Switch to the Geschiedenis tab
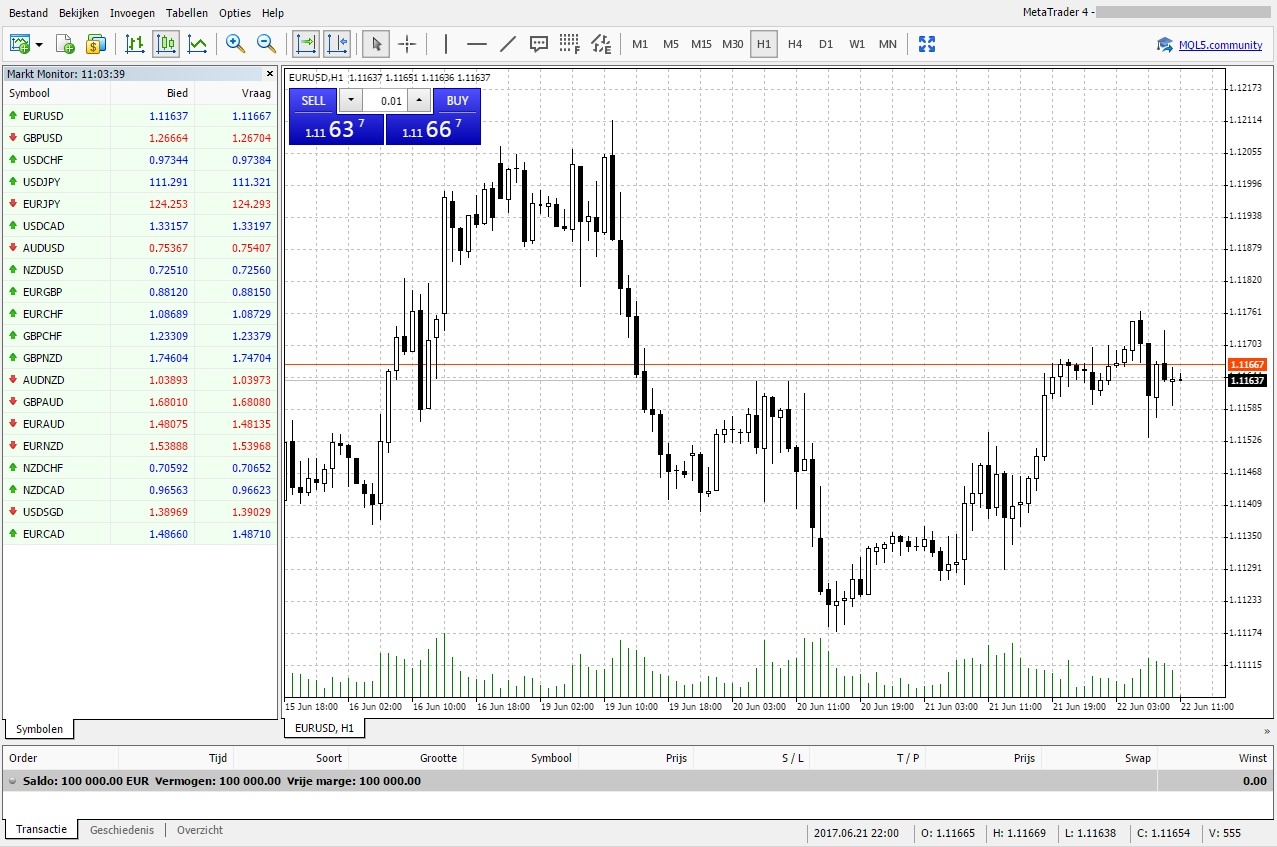This screenshot has width=1277, height=847. tap(122, 830)
